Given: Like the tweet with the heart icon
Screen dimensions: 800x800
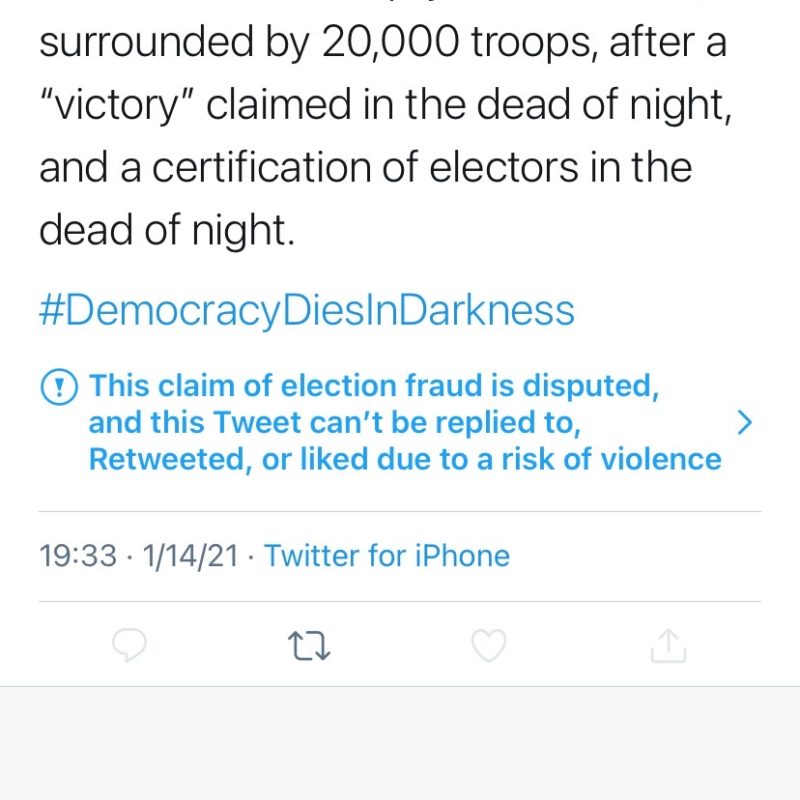Looking at the screenshot, I should click(x=488, y=646).
